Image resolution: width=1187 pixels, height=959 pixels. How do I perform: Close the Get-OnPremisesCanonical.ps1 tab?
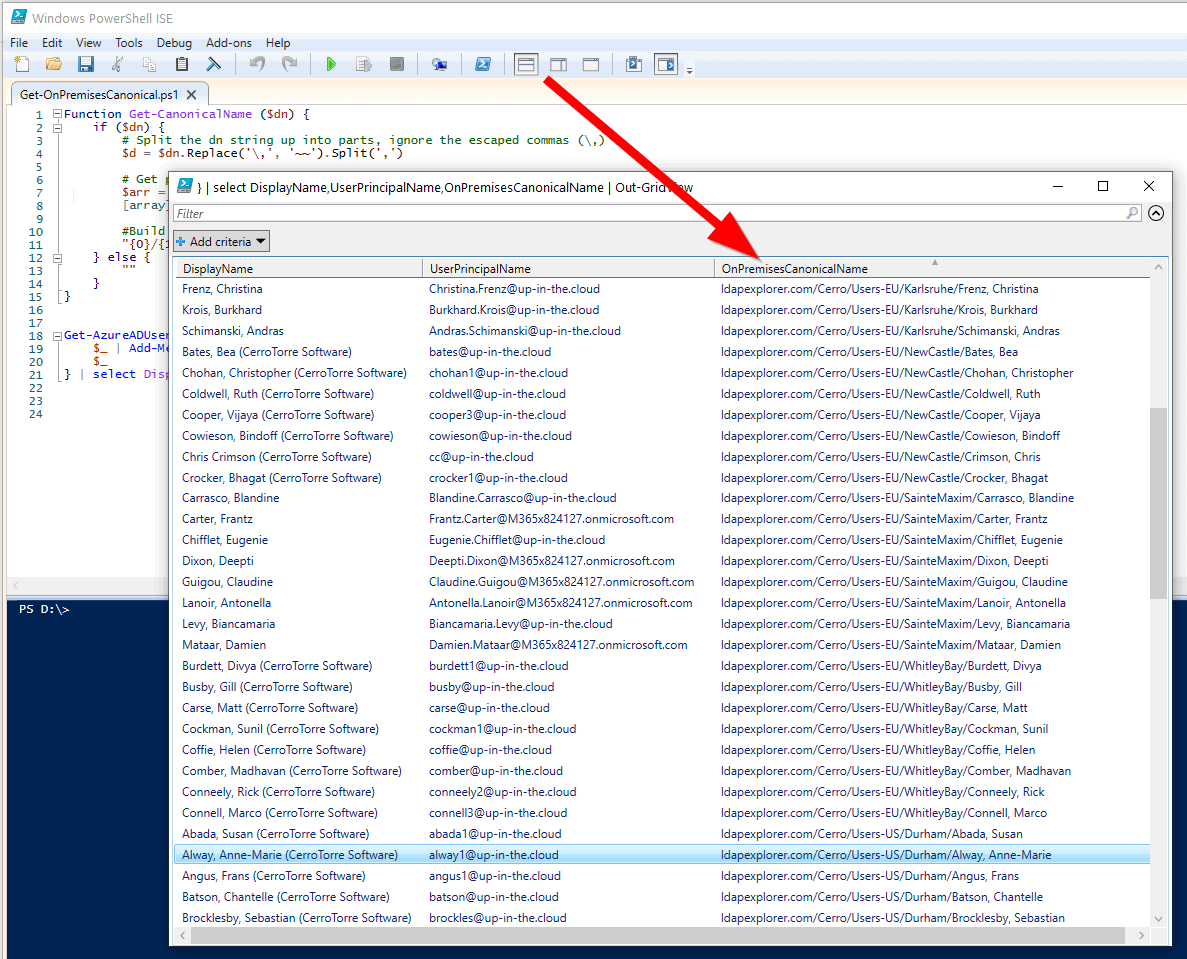click(192, 95)
